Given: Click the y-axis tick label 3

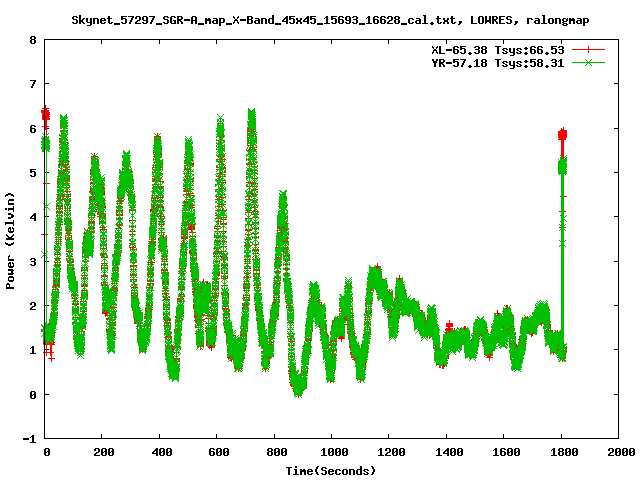Looking at the screenshot, I should tap(33, 262).
